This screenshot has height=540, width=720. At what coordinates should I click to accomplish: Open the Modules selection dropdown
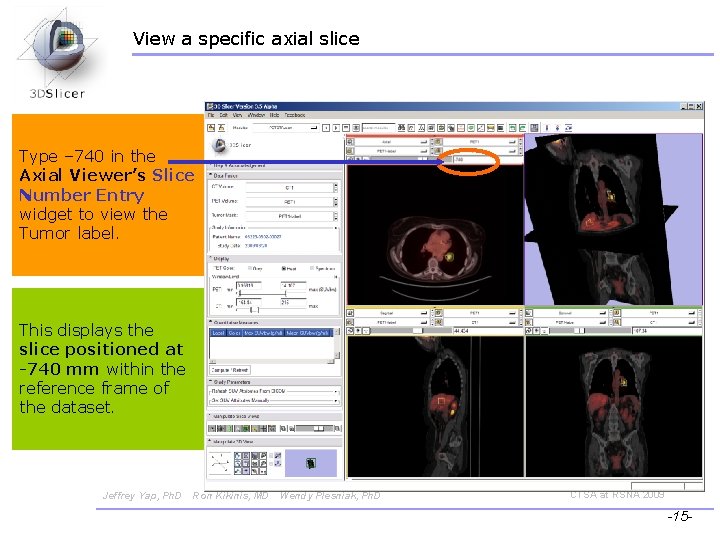[286, 128]
